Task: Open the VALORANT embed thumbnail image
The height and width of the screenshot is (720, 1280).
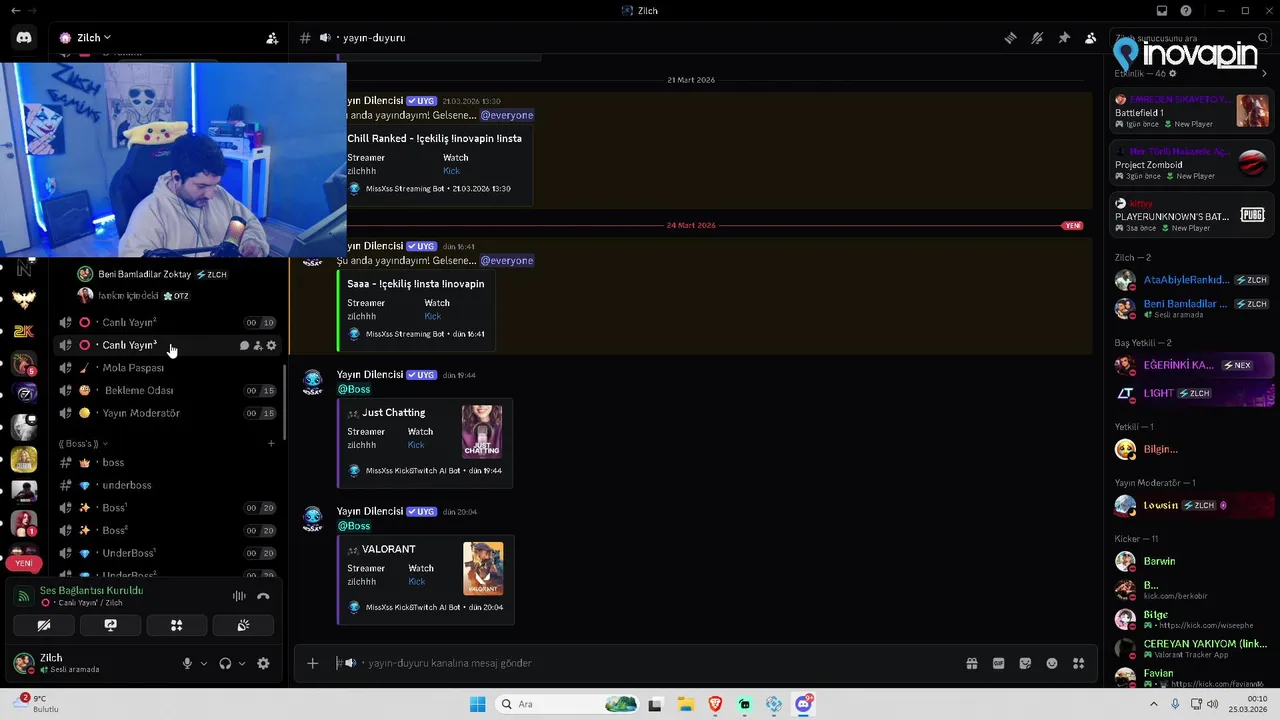Action: [483, 568]
